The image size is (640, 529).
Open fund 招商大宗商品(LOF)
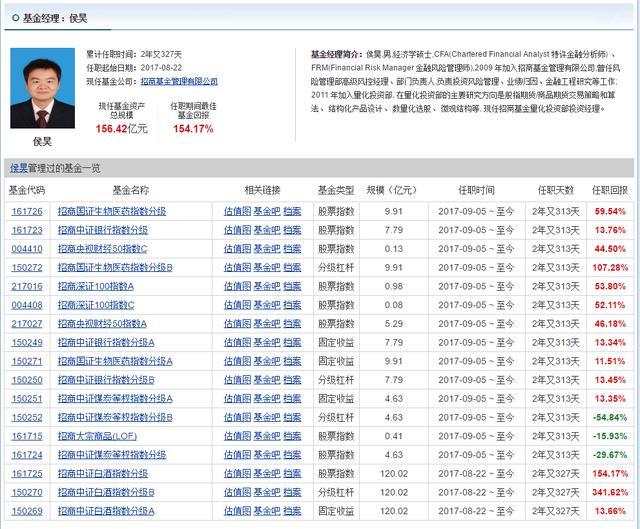tap(97, 437)
